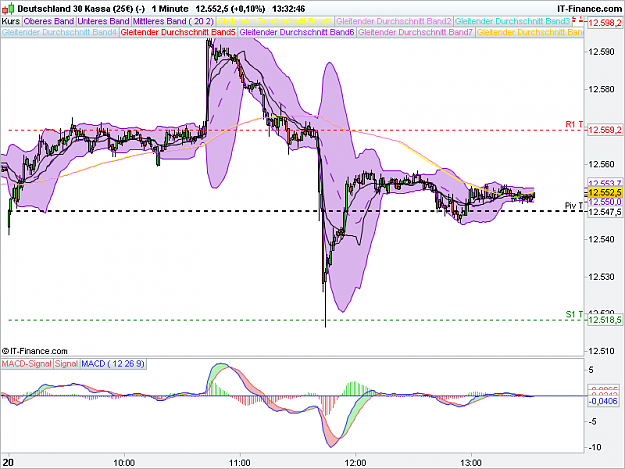Click the date label 20 on time axis
The height and width of the screenshot is (469, 625).
click(x=8, y=463)
